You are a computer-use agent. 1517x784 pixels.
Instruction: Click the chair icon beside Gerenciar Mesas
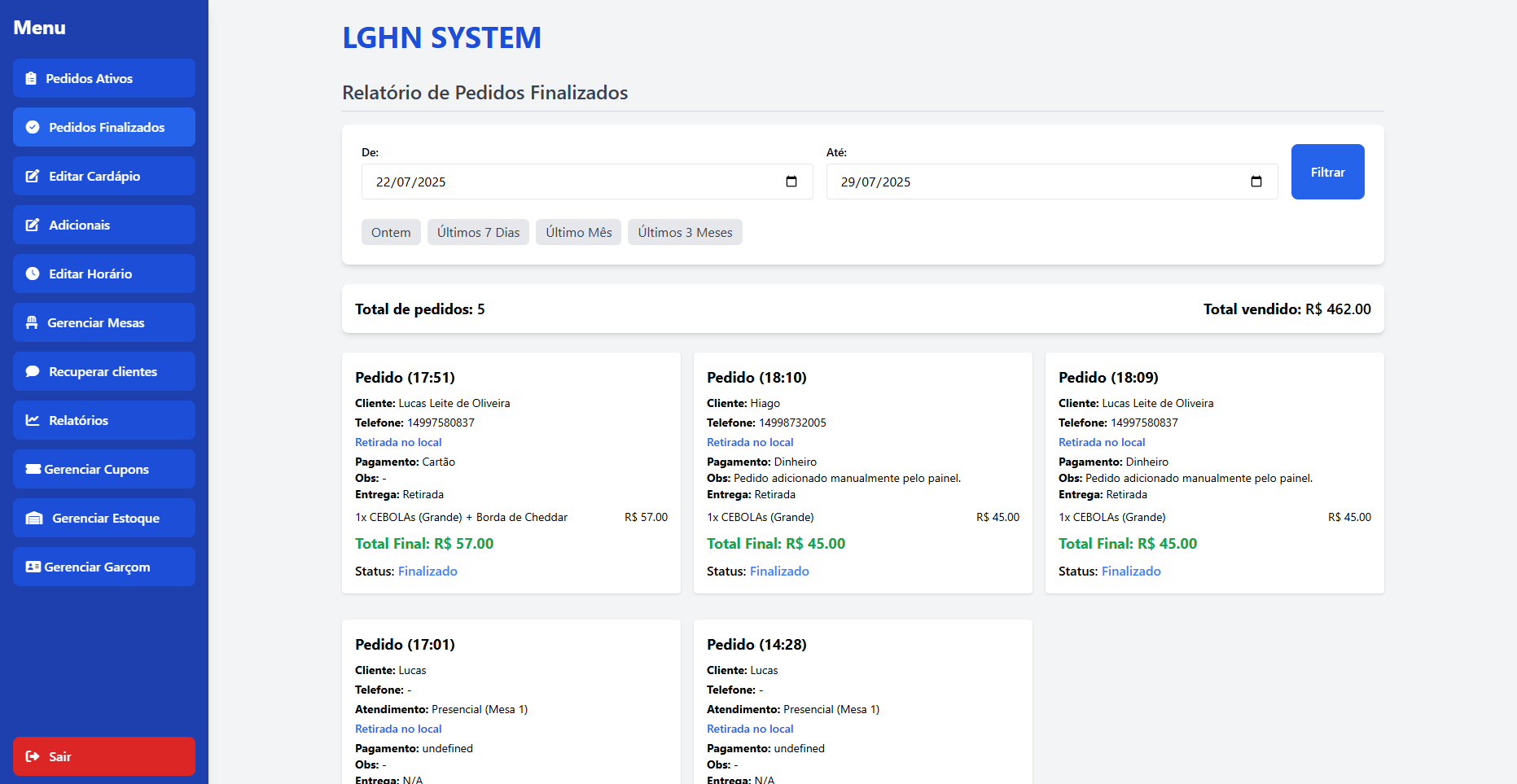[x=32, y=322]
